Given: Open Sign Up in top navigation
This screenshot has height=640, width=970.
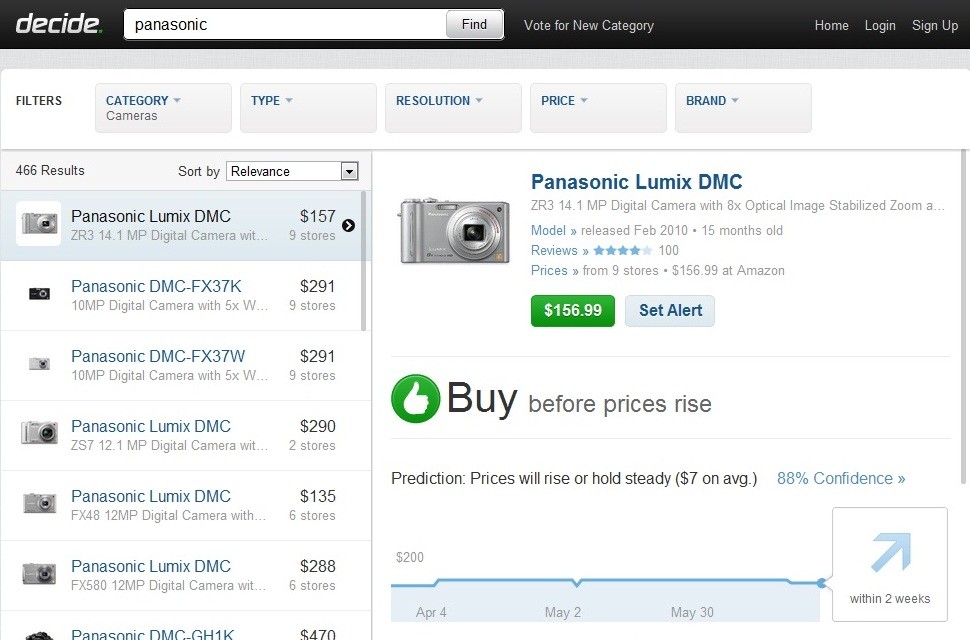Looking at the screenshot, I should click(935, 25).
